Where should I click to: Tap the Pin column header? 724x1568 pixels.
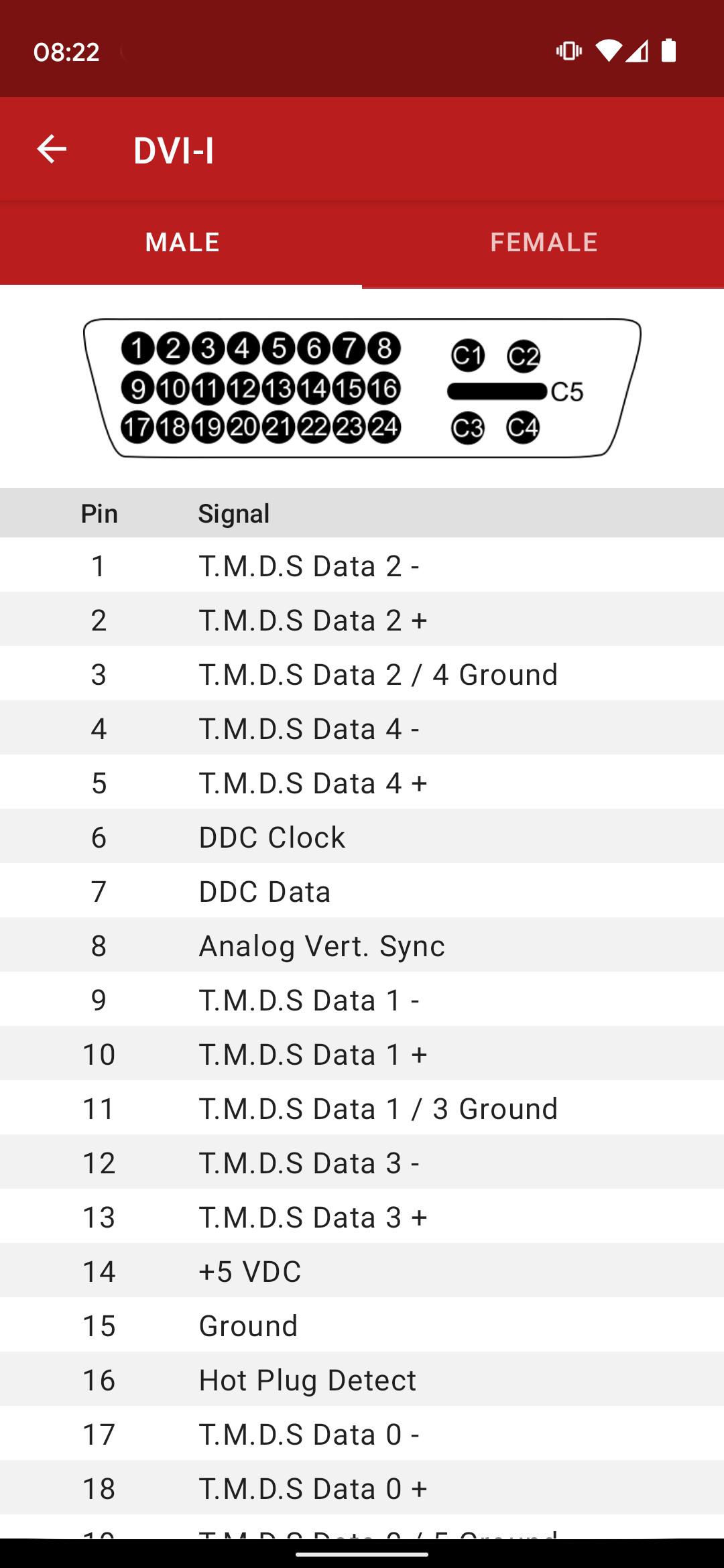[x=99, y=513]
